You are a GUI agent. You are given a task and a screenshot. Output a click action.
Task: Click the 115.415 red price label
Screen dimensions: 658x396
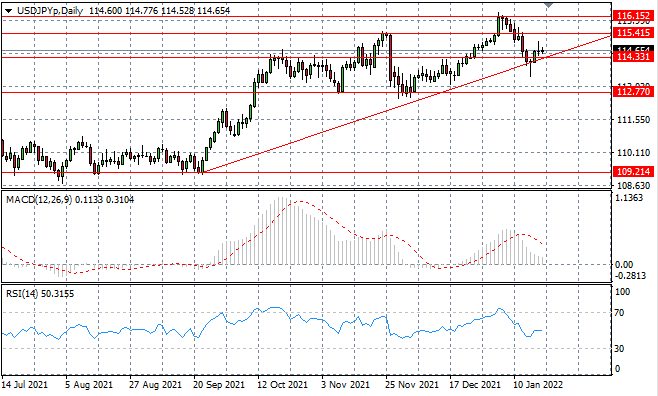coord(633,33)
